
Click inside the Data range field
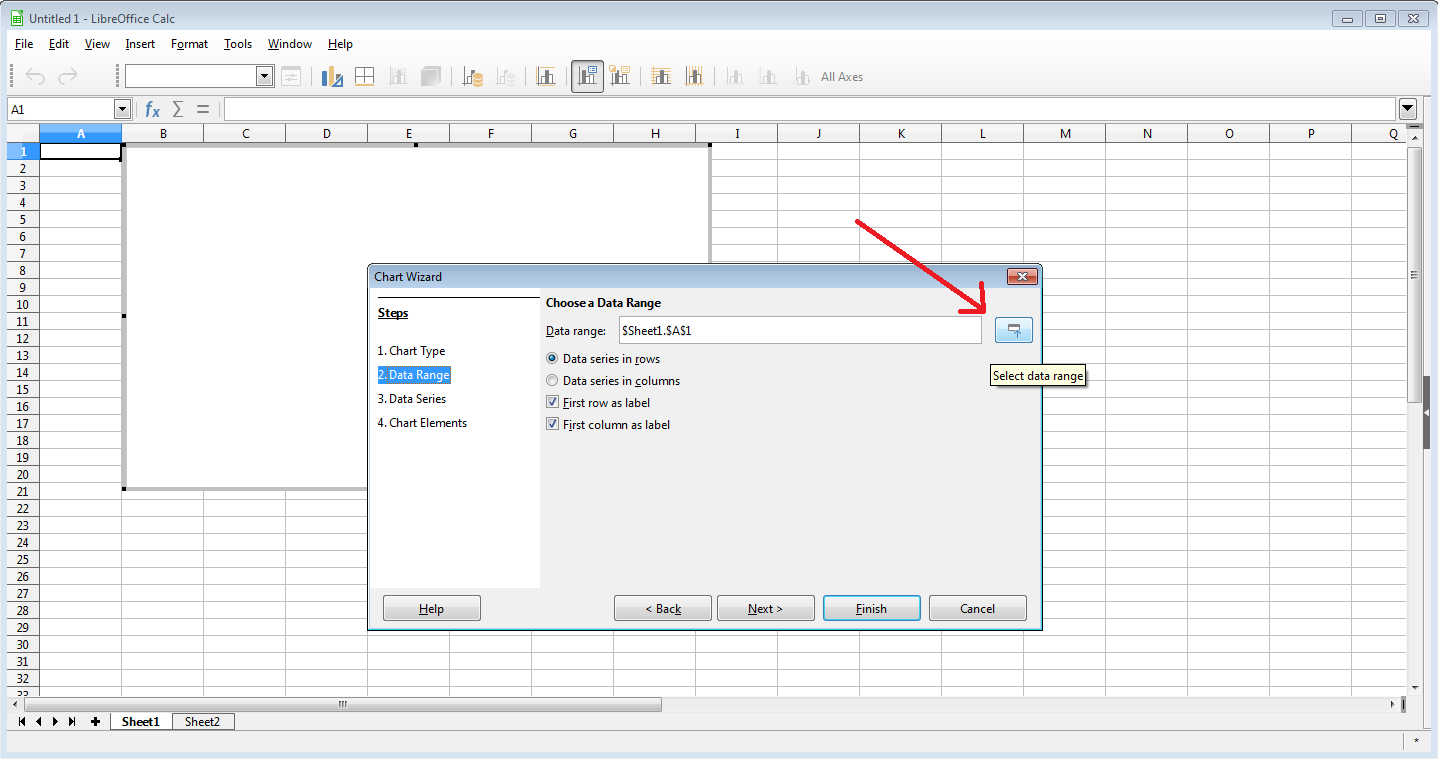click(800, 330)
